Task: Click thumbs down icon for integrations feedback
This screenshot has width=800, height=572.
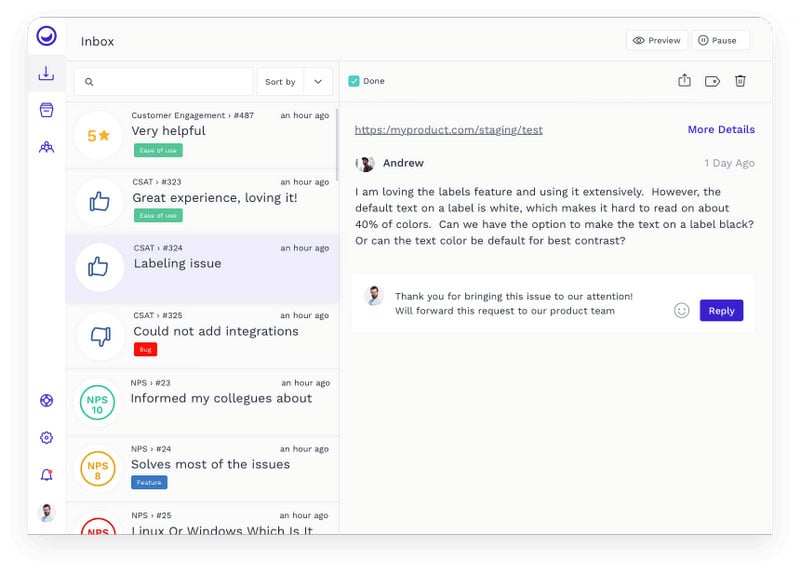Action: click(x=101, y=336)
